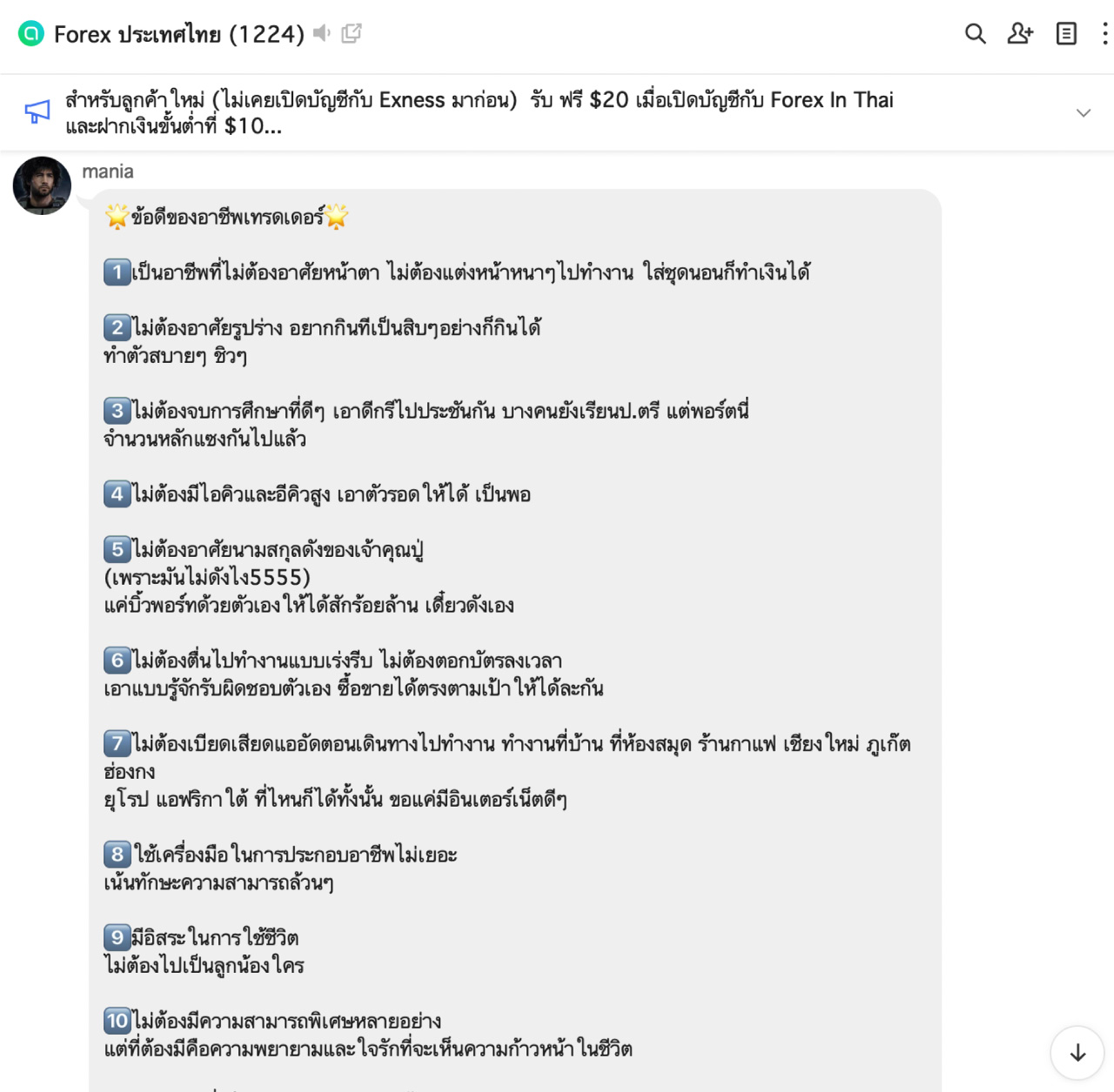This screenshot has height=1092, width=1114.
Task: Open mania's profile picture
Action: click(42, 185)
